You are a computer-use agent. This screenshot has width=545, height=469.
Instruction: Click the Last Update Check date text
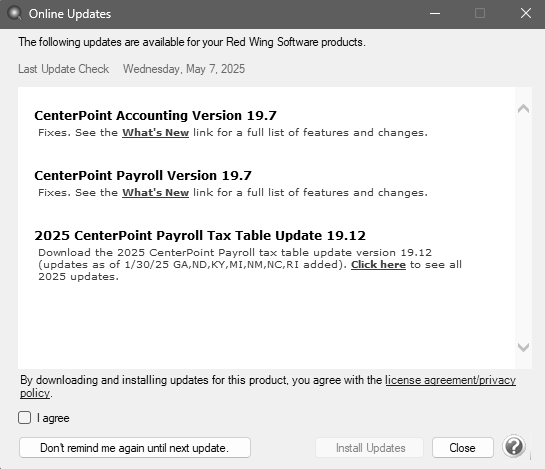[184, 69]
